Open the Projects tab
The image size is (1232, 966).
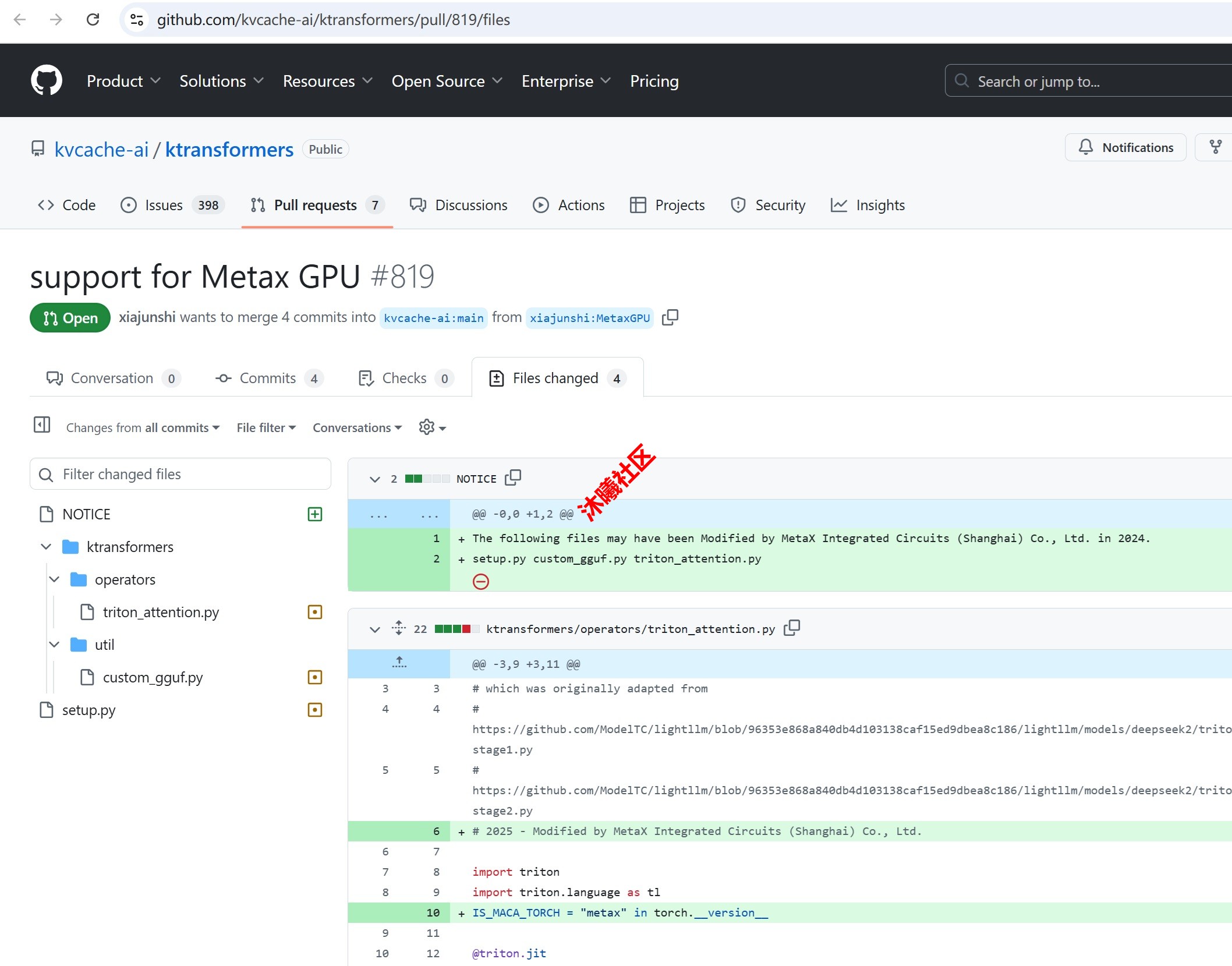[667, 205]
